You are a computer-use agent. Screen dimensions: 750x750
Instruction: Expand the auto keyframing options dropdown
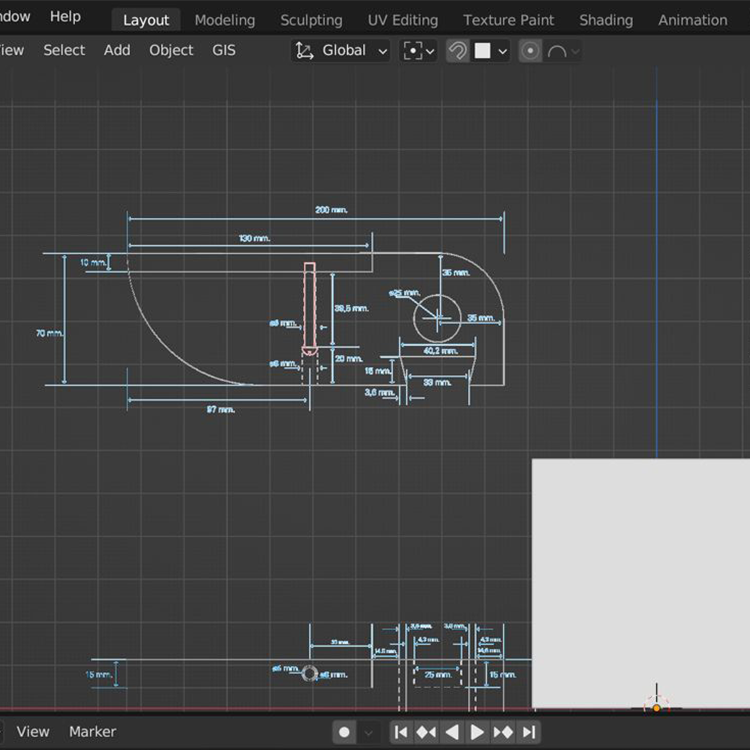coord(369,732)
